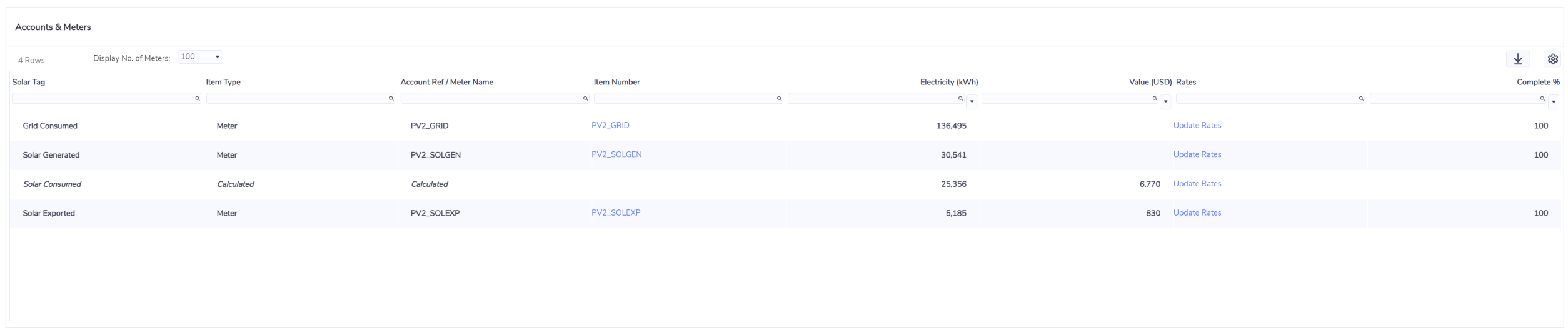
Task: Open the PV2_SOLEXP item number link
Action: (x=616, y=212)
